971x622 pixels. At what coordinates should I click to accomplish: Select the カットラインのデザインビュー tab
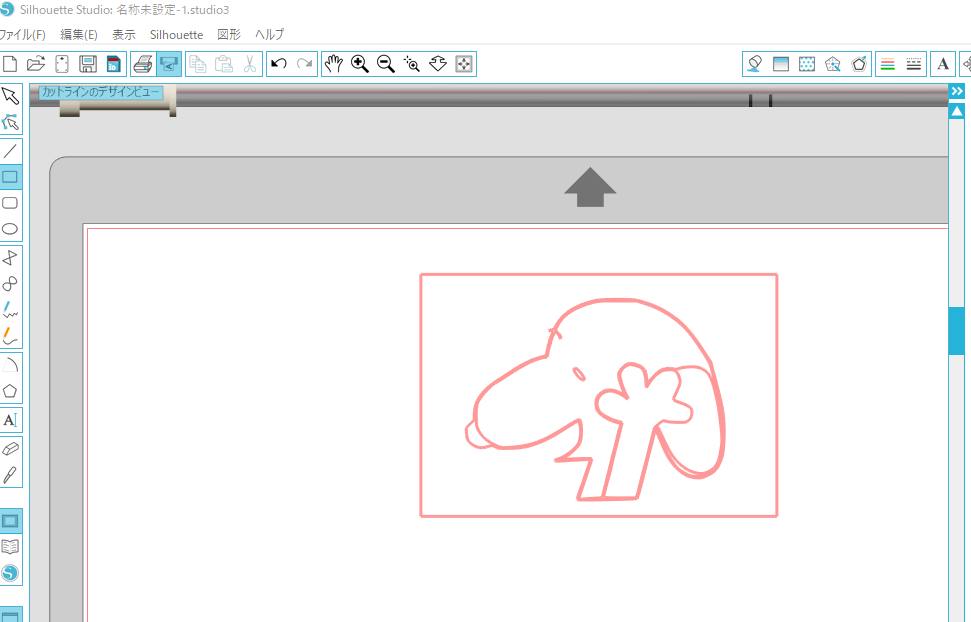pyautogui.click(x=100, y=92)
